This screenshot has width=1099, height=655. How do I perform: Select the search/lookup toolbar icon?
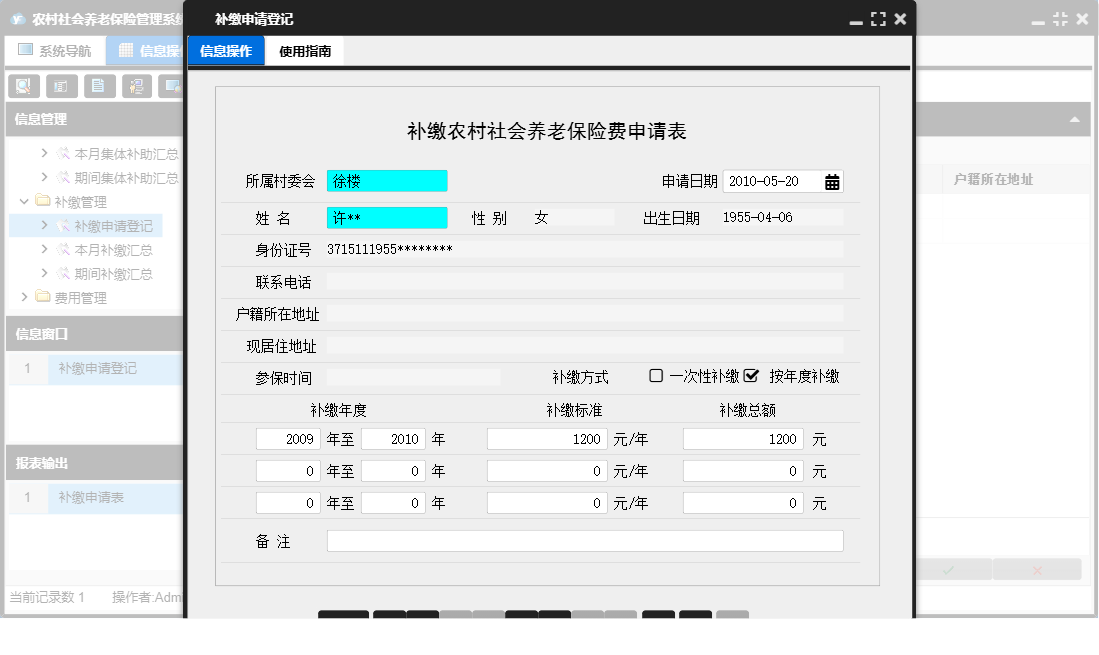(22, 86)
